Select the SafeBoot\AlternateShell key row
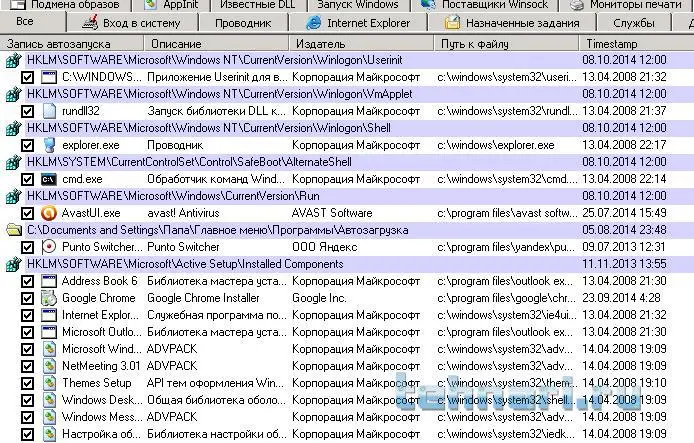Viewport: 694px width, 443px height. (x=347, y=162)
